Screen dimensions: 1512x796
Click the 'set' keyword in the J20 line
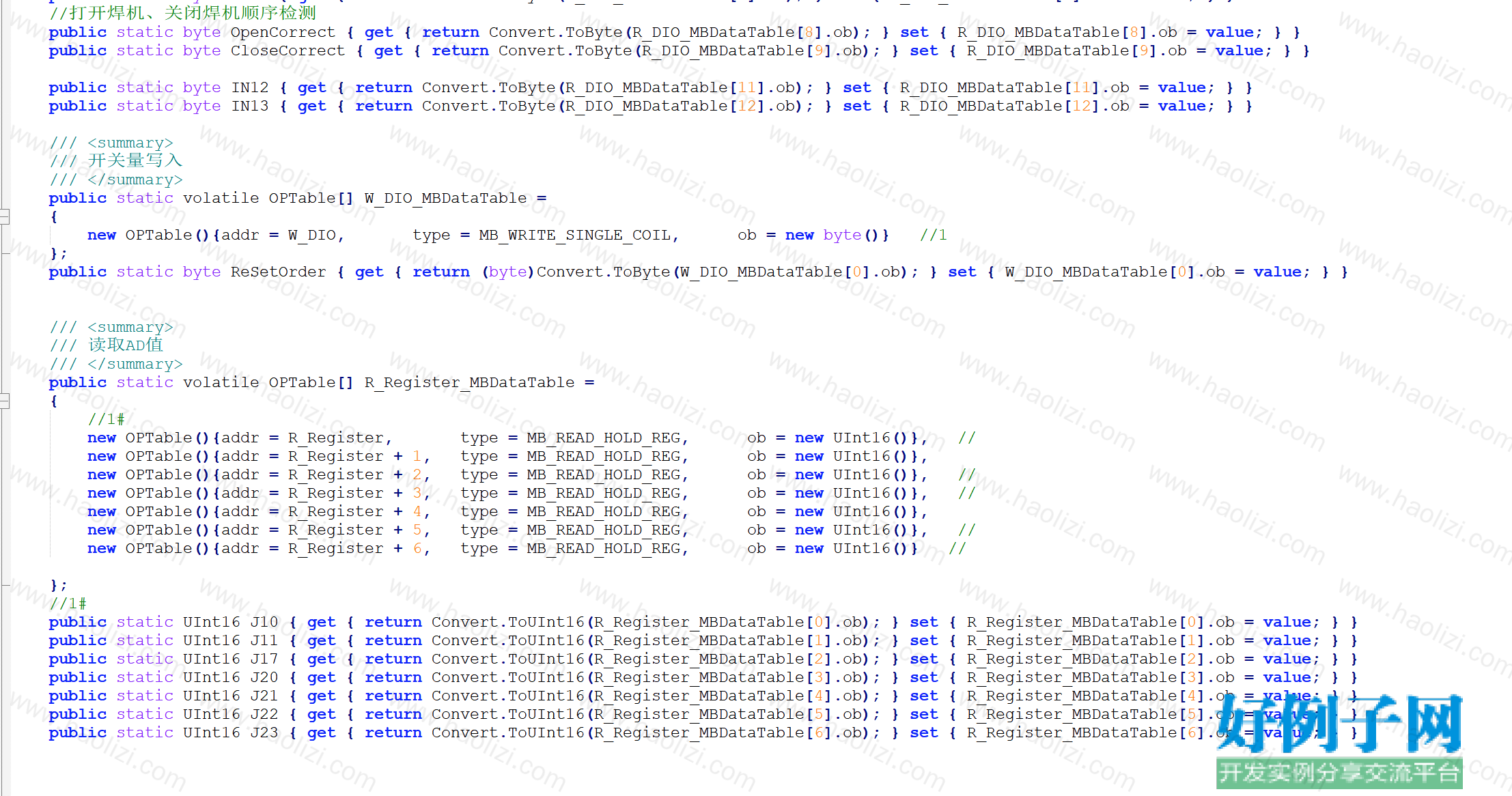923,677
